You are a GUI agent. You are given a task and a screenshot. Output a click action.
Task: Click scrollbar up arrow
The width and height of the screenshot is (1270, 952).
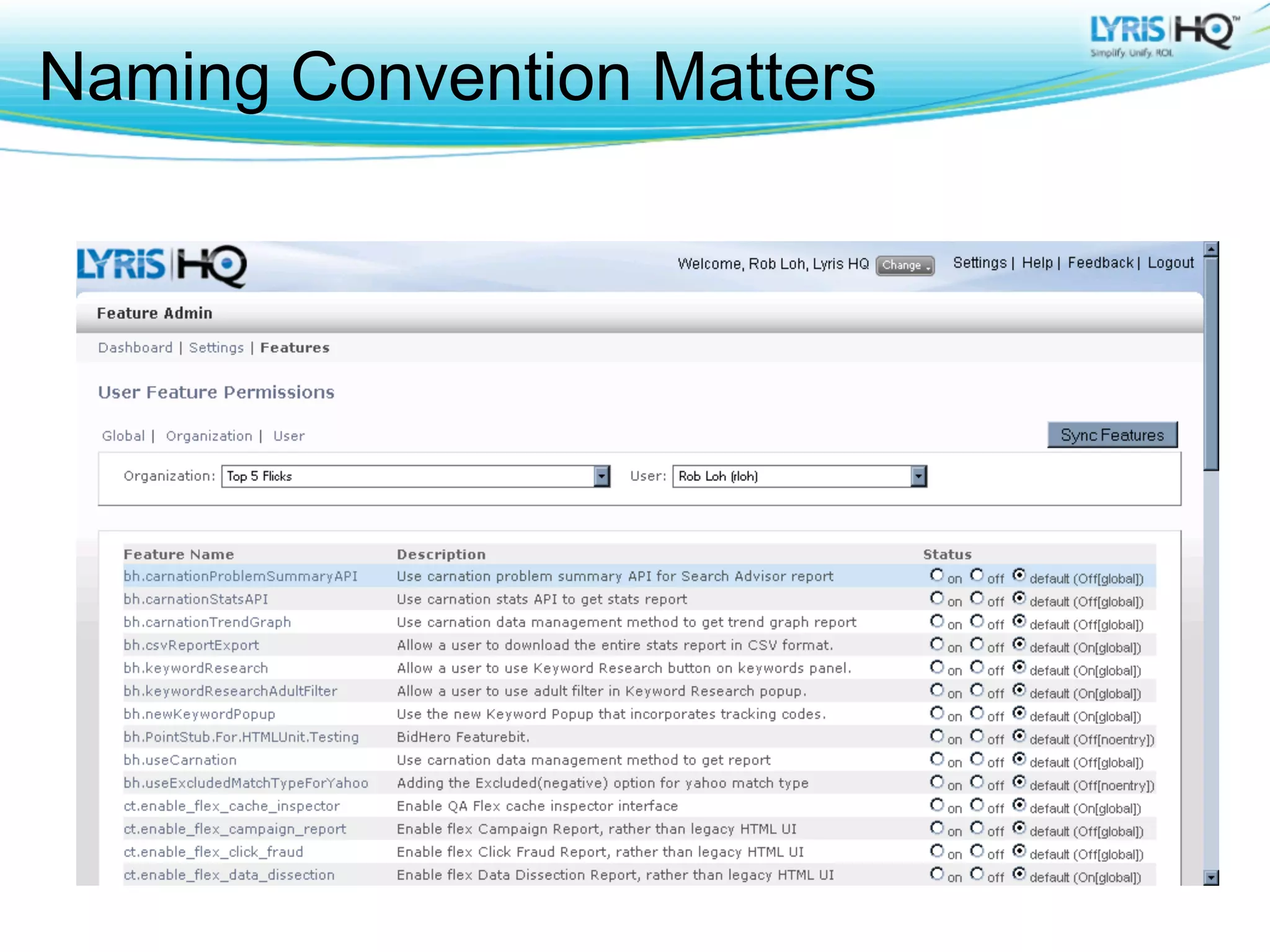1210,249
